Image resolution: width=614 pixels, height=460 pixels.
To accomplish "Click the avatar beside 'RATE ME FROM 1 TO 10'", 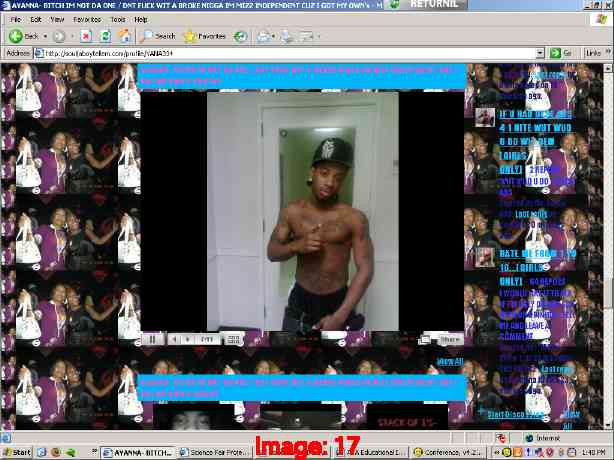I will click(485, 257).
